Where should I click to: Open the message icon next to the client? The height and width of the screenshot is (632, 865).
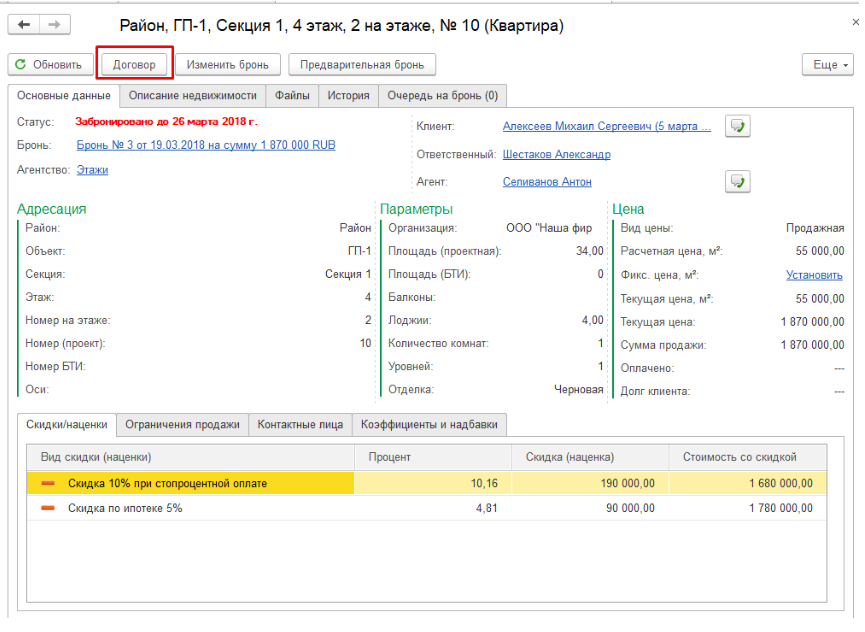[738, 126]
